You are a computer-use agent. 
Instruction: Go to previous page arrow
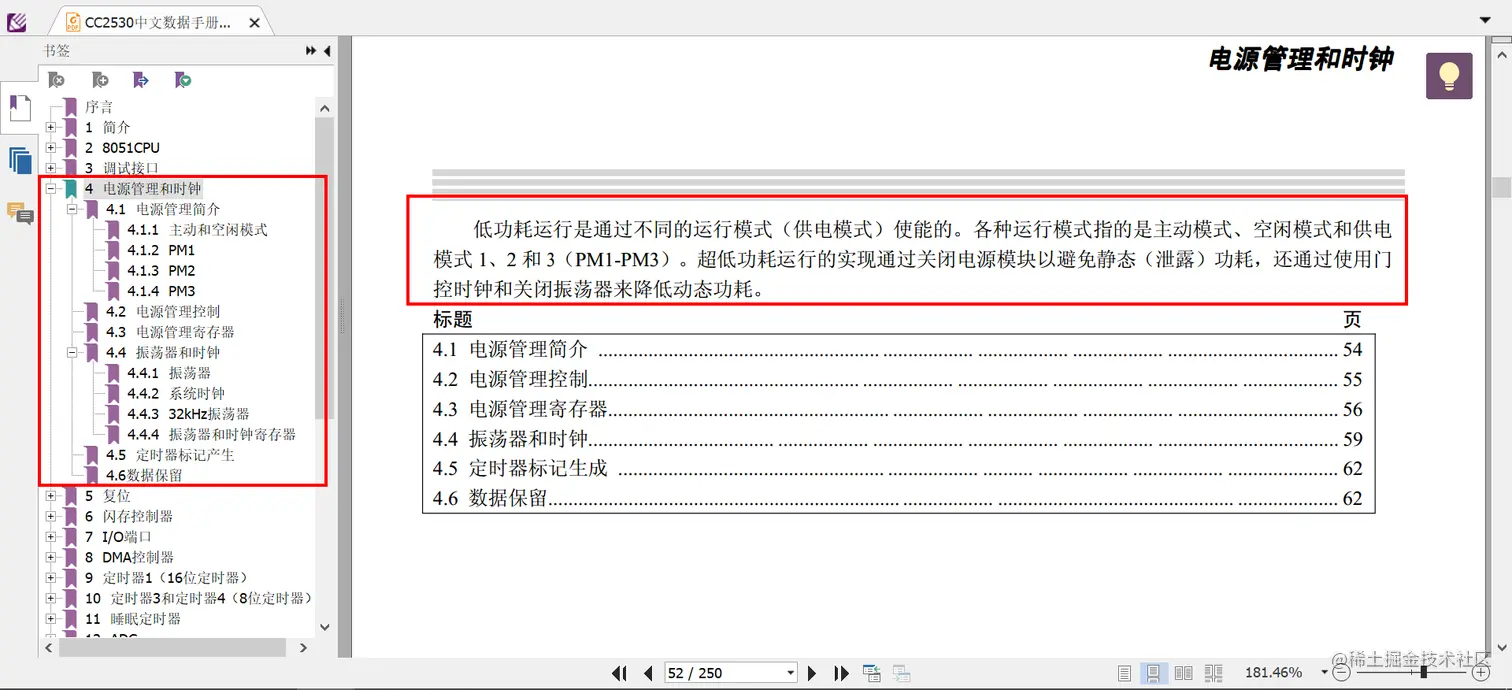coord(648,673)
